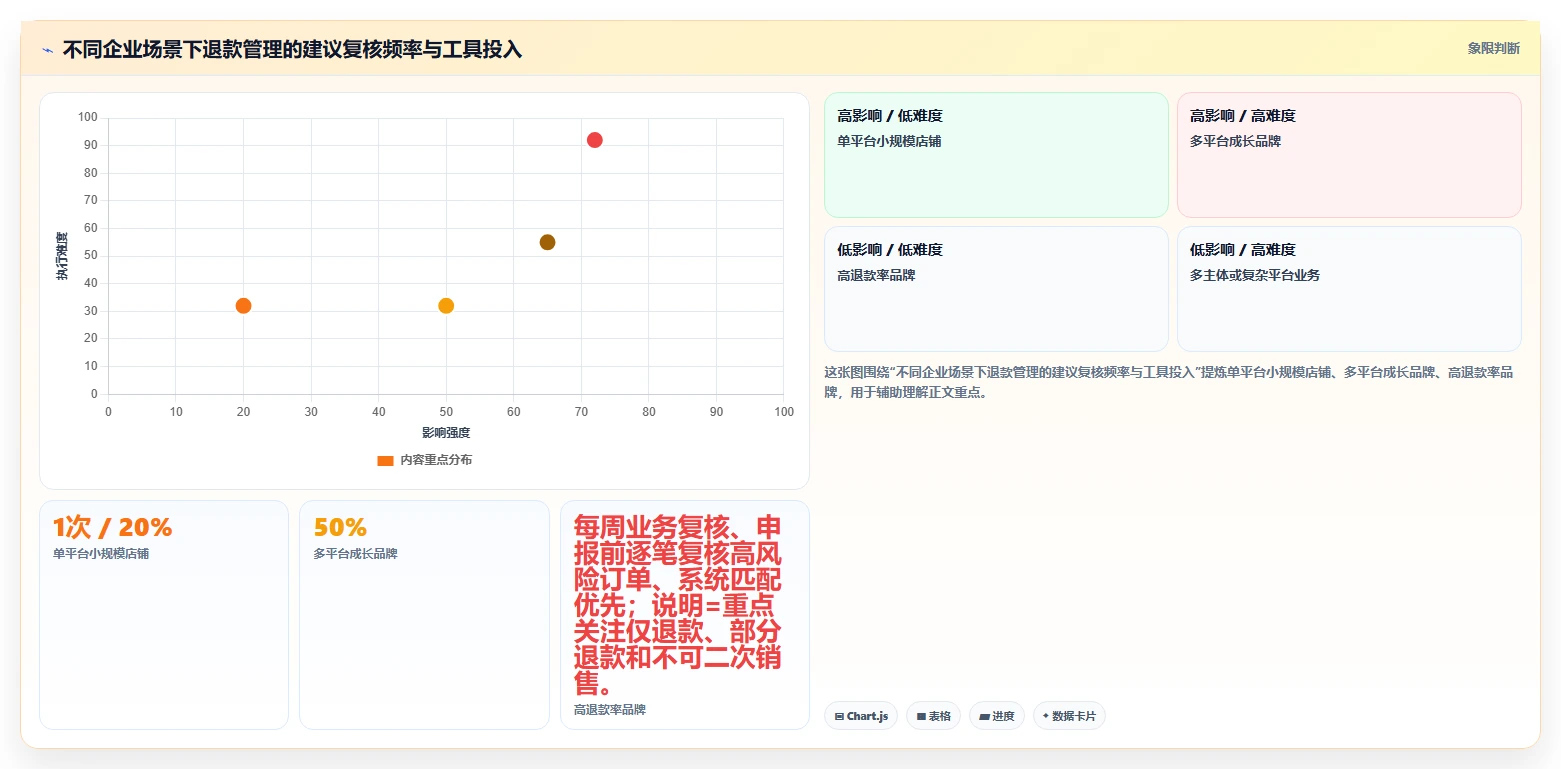Select the 低影响 / 低难度 quadrant card
The height and width of the screenshot is (769, 1561).
point(996,289)
